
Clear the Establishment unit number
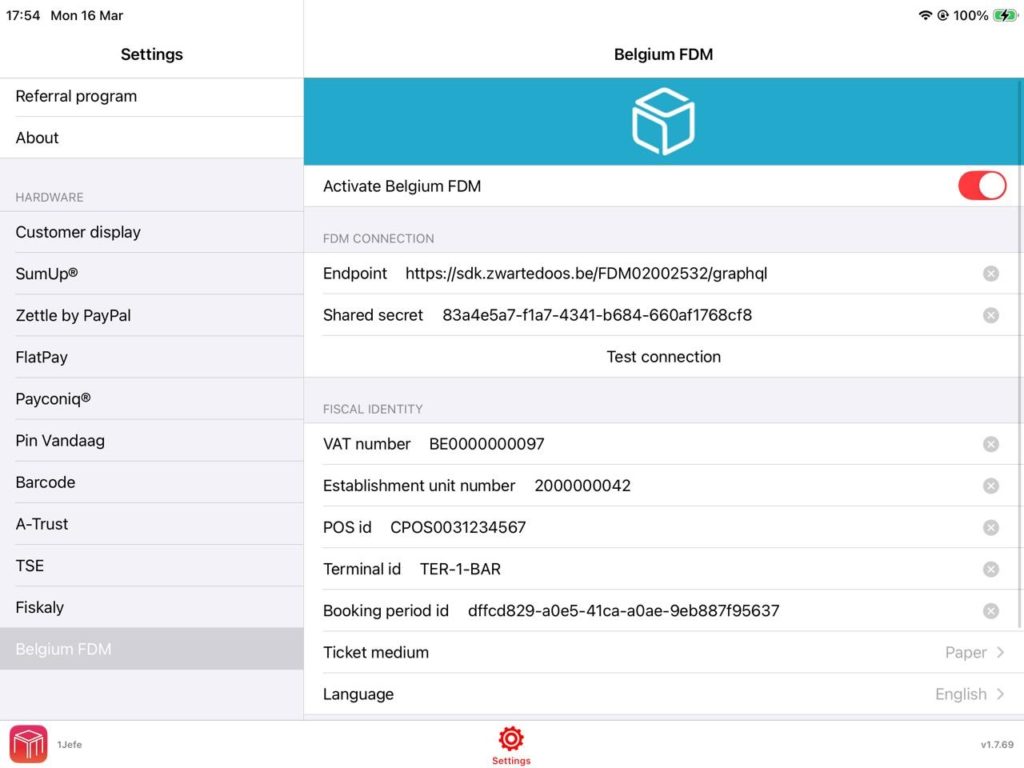pos(990,486)
